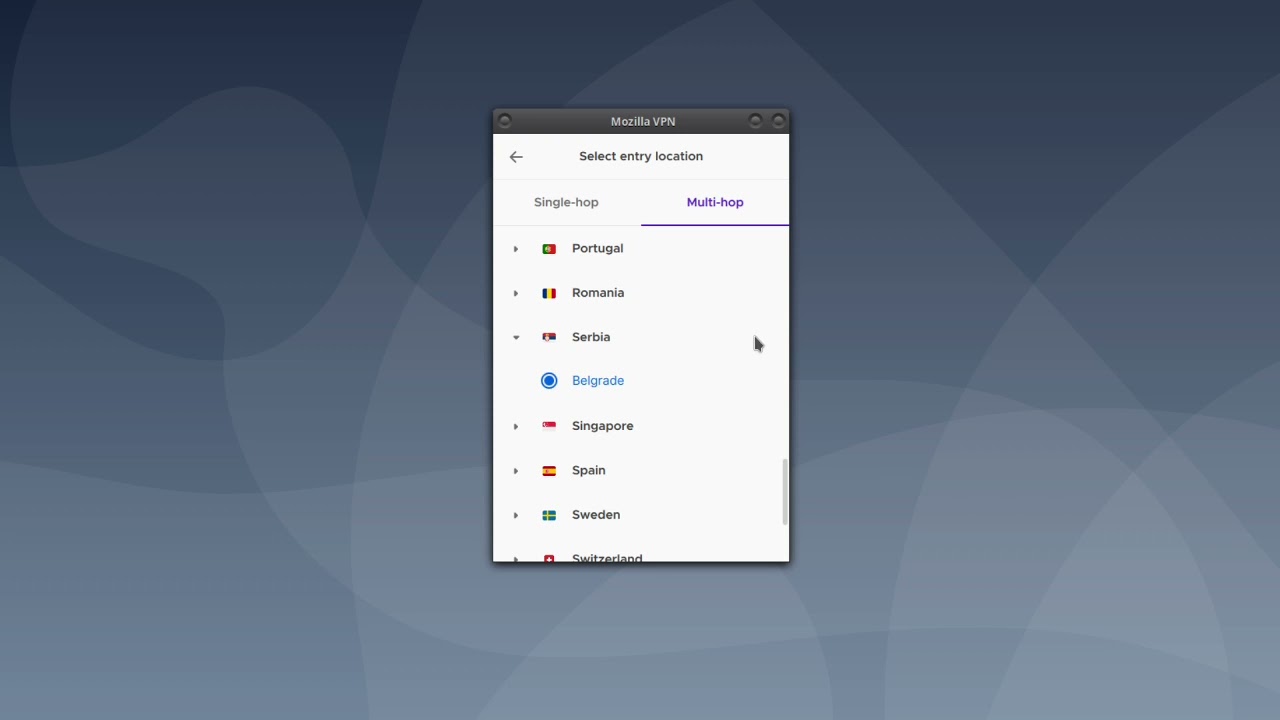Screen dimensions: 1280x720
Task: Expand the Singapore server list
Action: pos(516,426)
